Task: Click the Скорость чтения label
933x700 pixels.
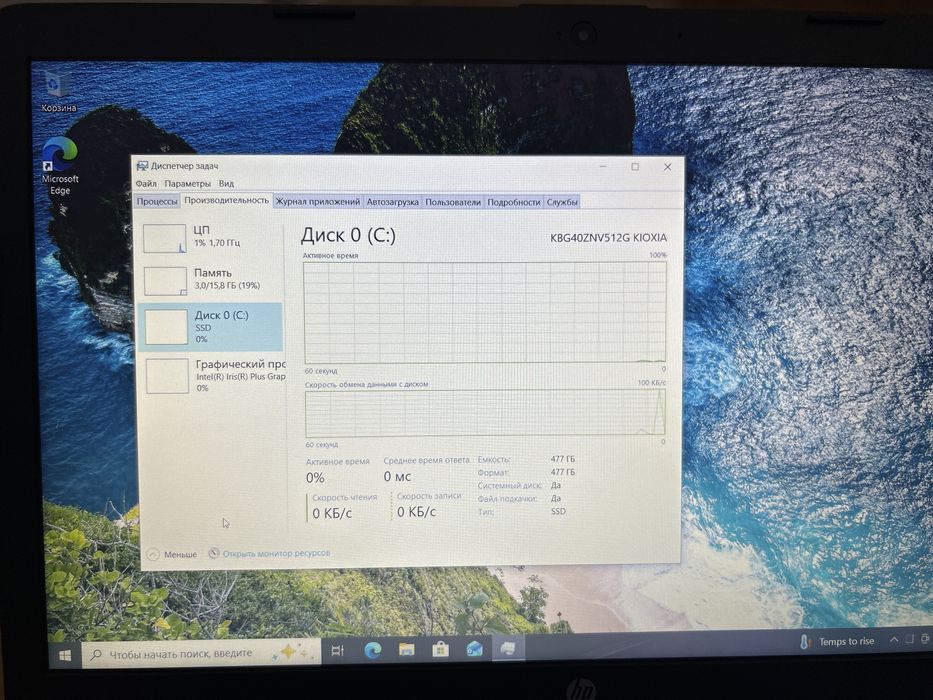Action: pos(345,498)
